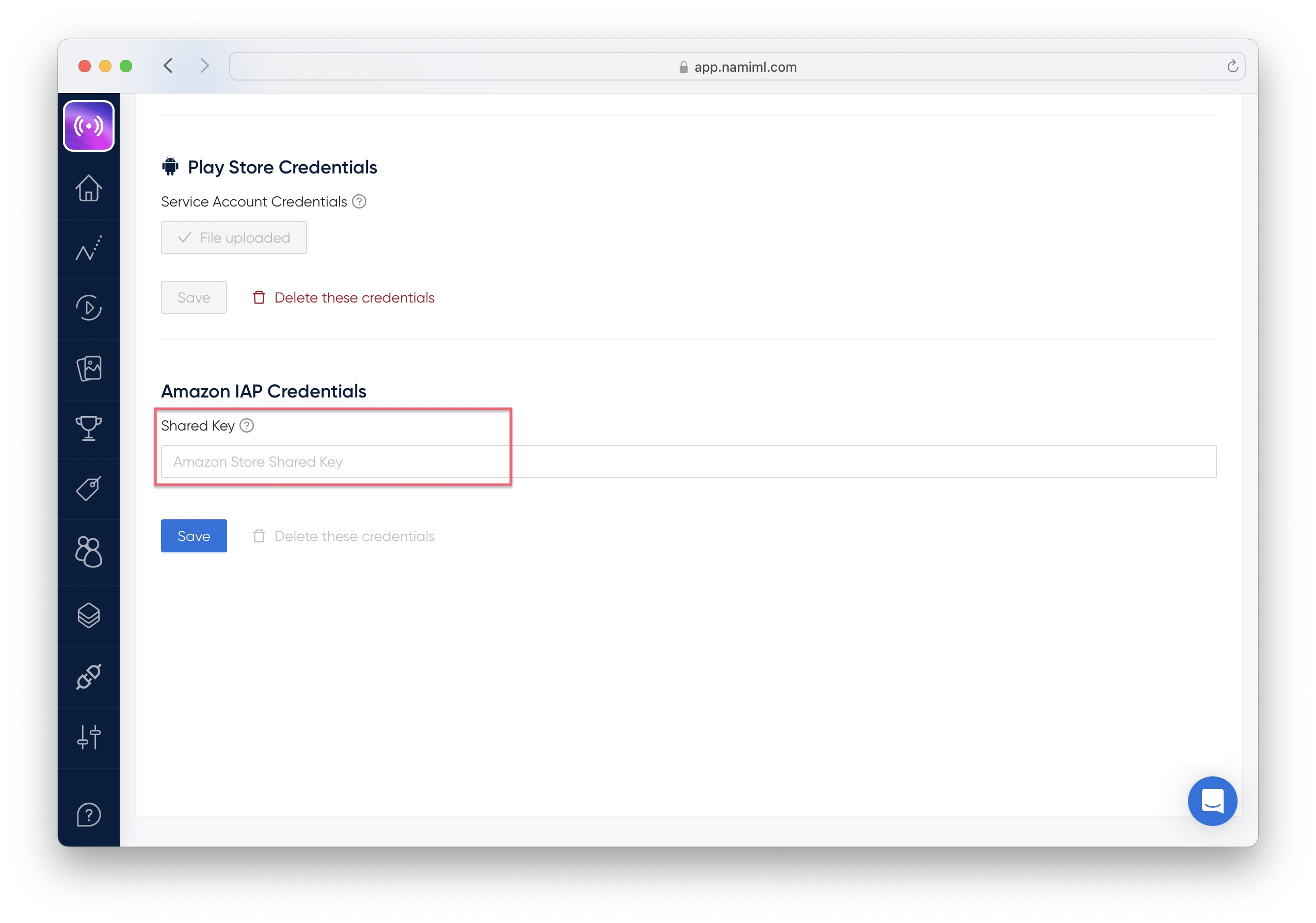The image size is (1316, 923).
Task: Click Service Account Credentials help icon
Action: 359,202
